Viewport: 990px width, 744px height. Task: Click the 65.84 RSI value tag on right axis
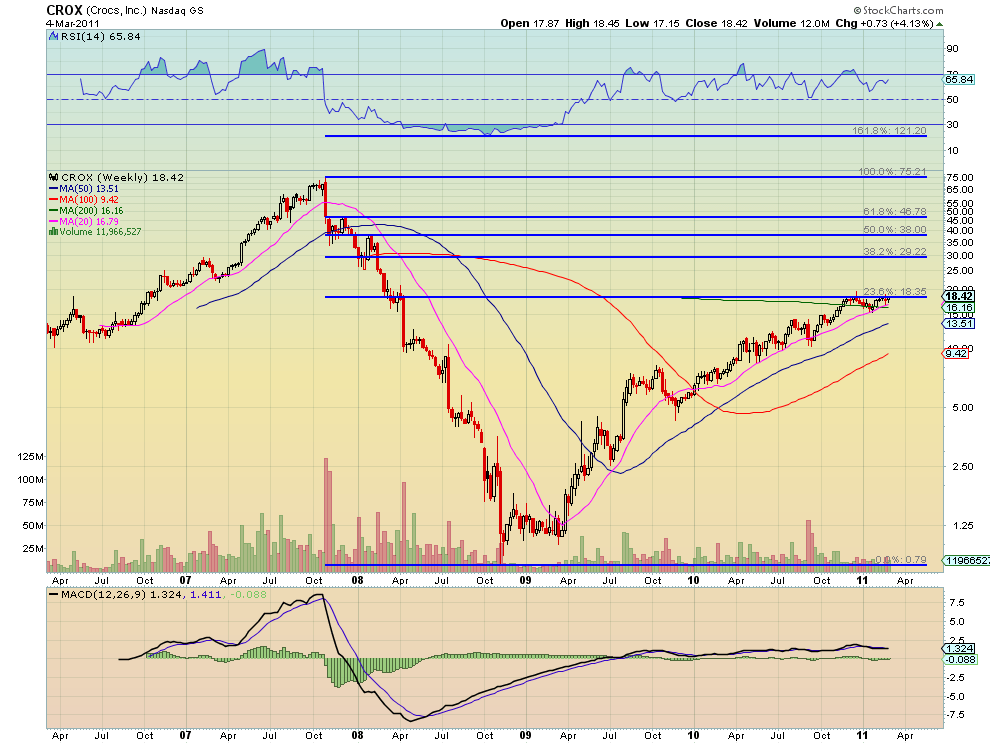[x=959, y=80]
